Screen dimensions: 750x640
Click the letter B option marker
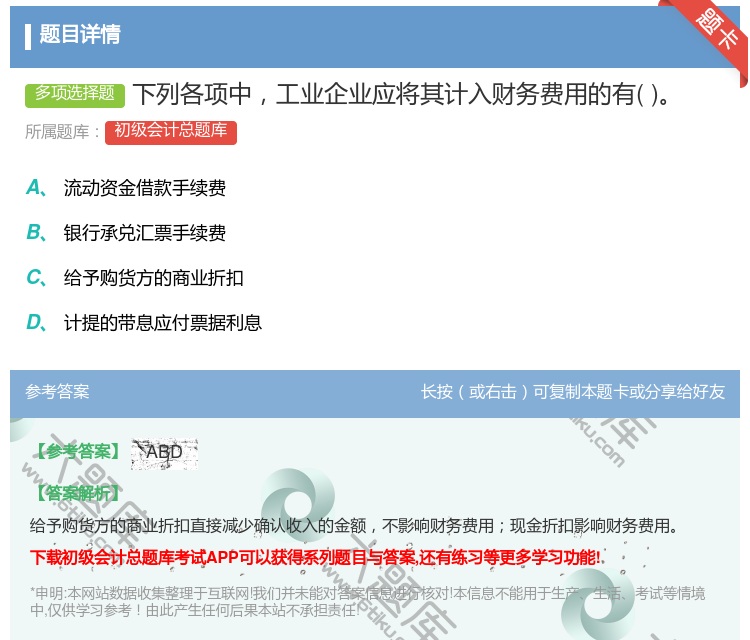point(36,232)
